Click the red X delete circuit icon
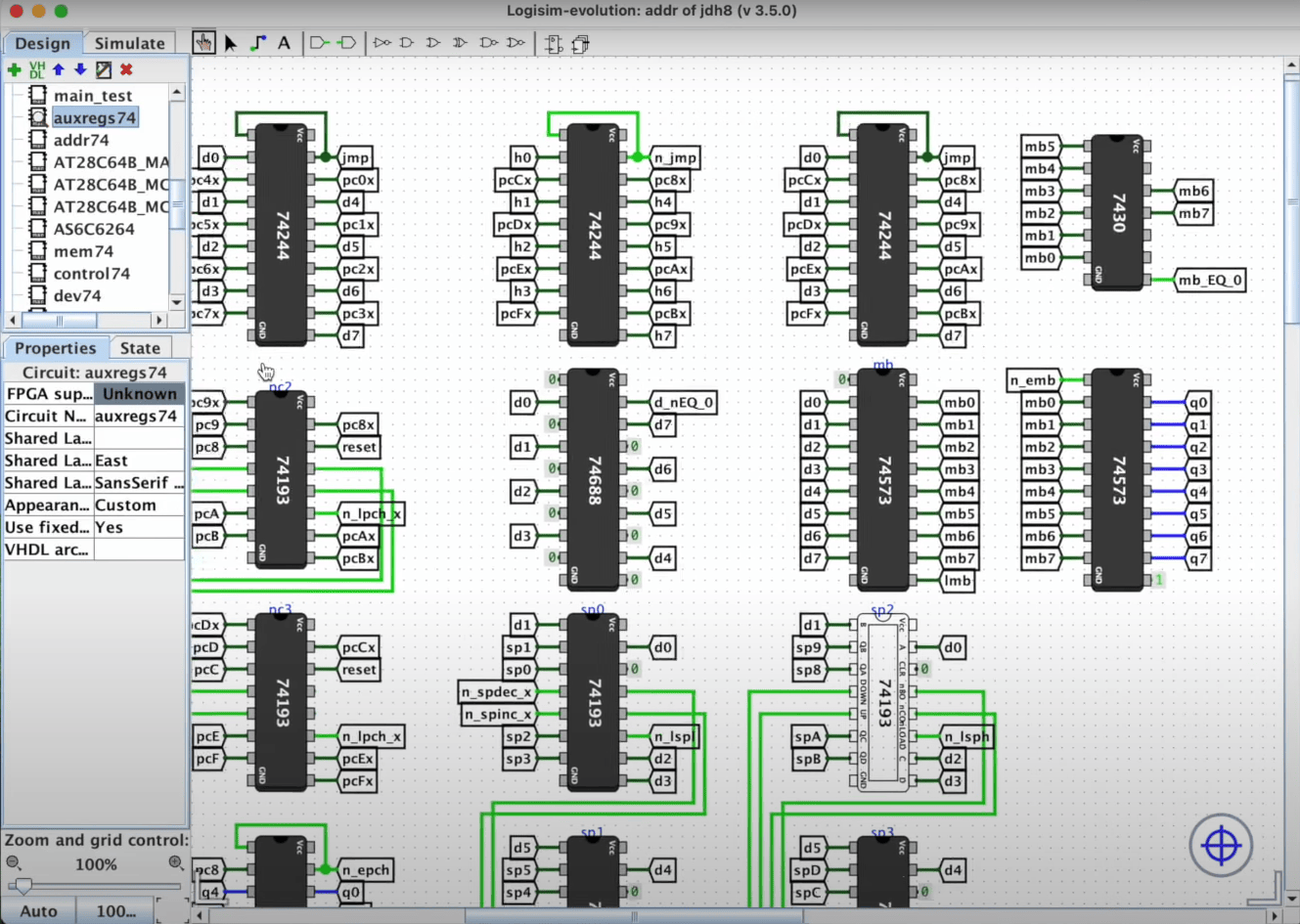This screenshot has width=1300, height=924. click(x=126, y=69)
